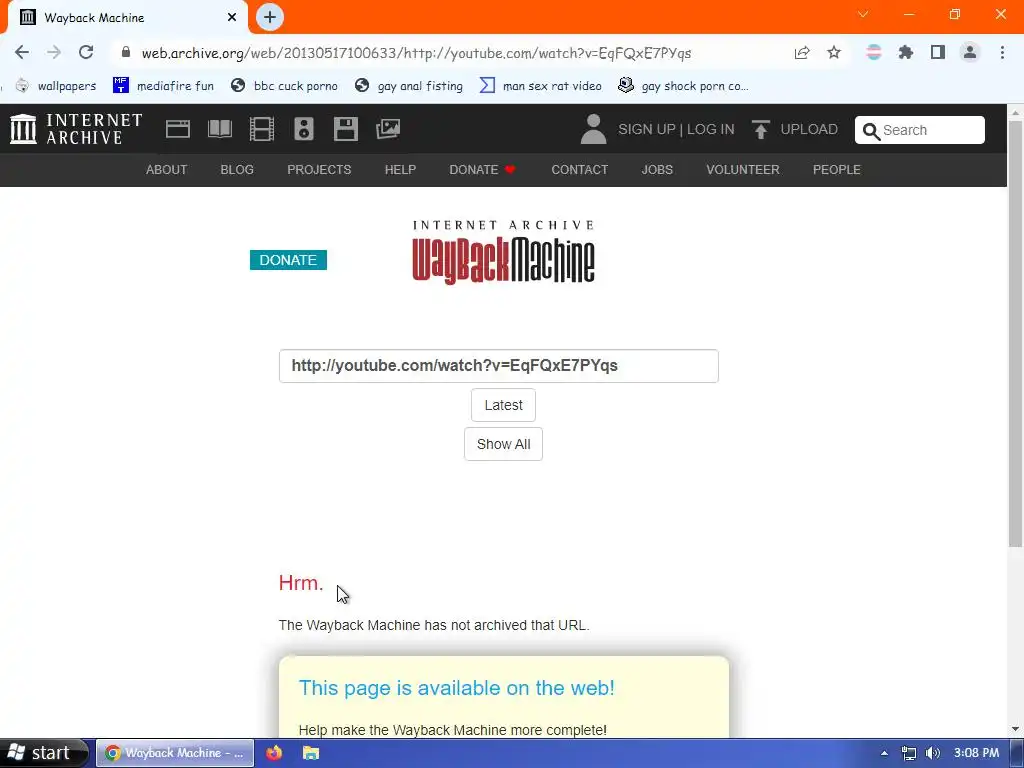
Task: Open the Internet Archive home logo
Action: 76,129
